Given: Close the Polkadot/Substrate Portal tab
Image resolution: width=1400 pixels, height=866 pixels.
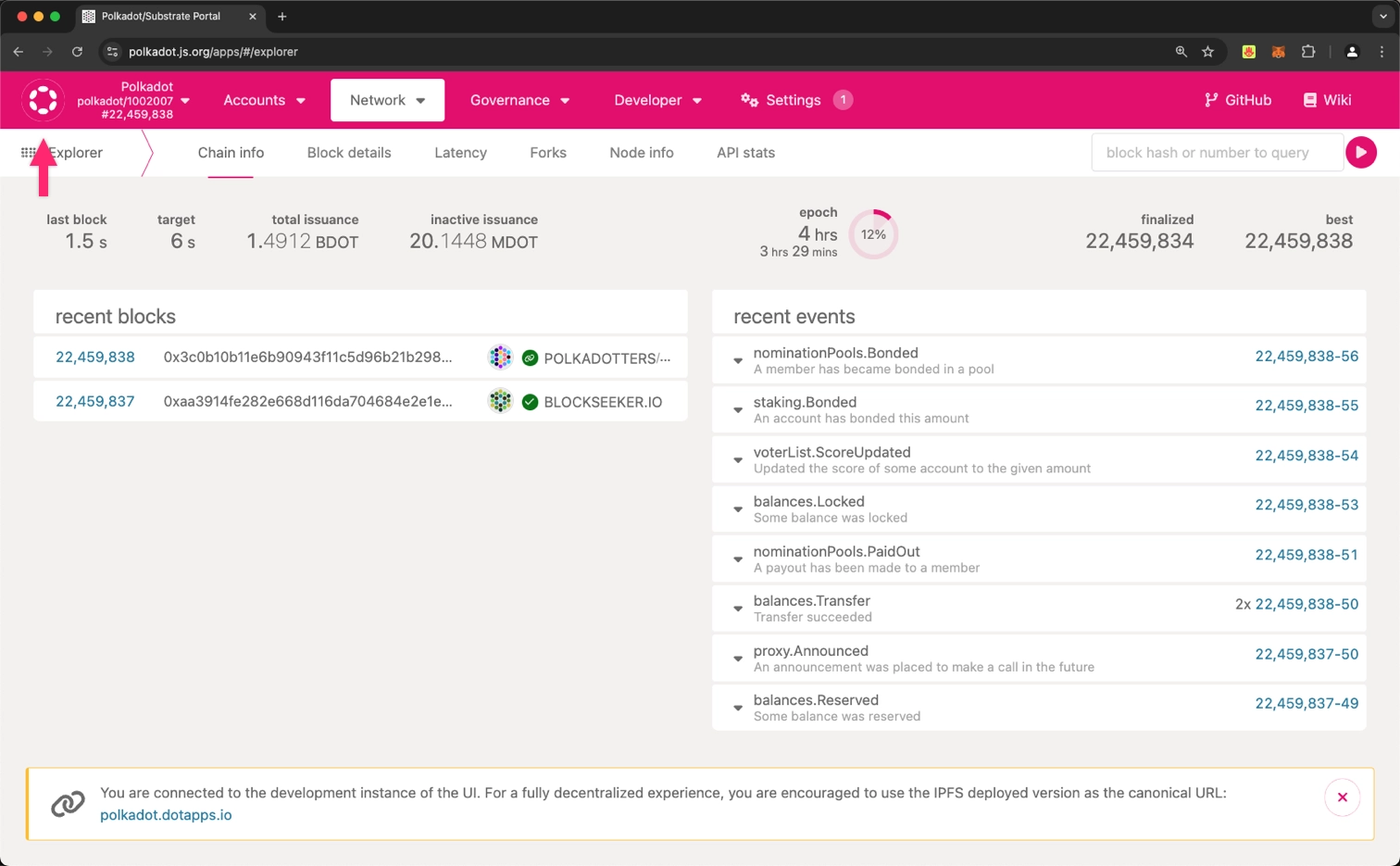Looking at the screenshot, I should click(252, 17).
